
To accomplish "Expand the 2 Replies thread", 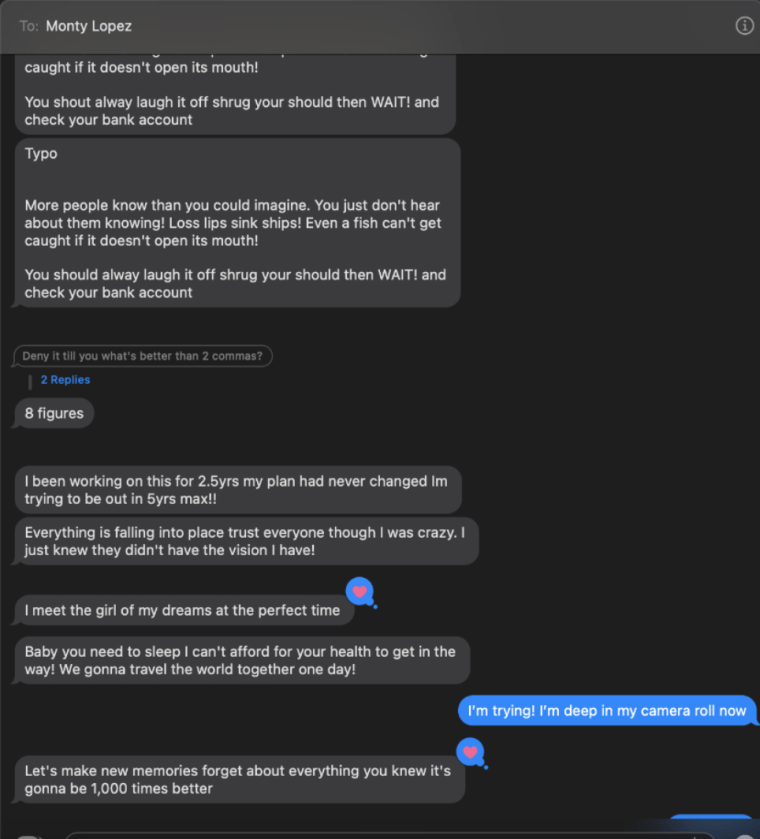I will point(65,380).
